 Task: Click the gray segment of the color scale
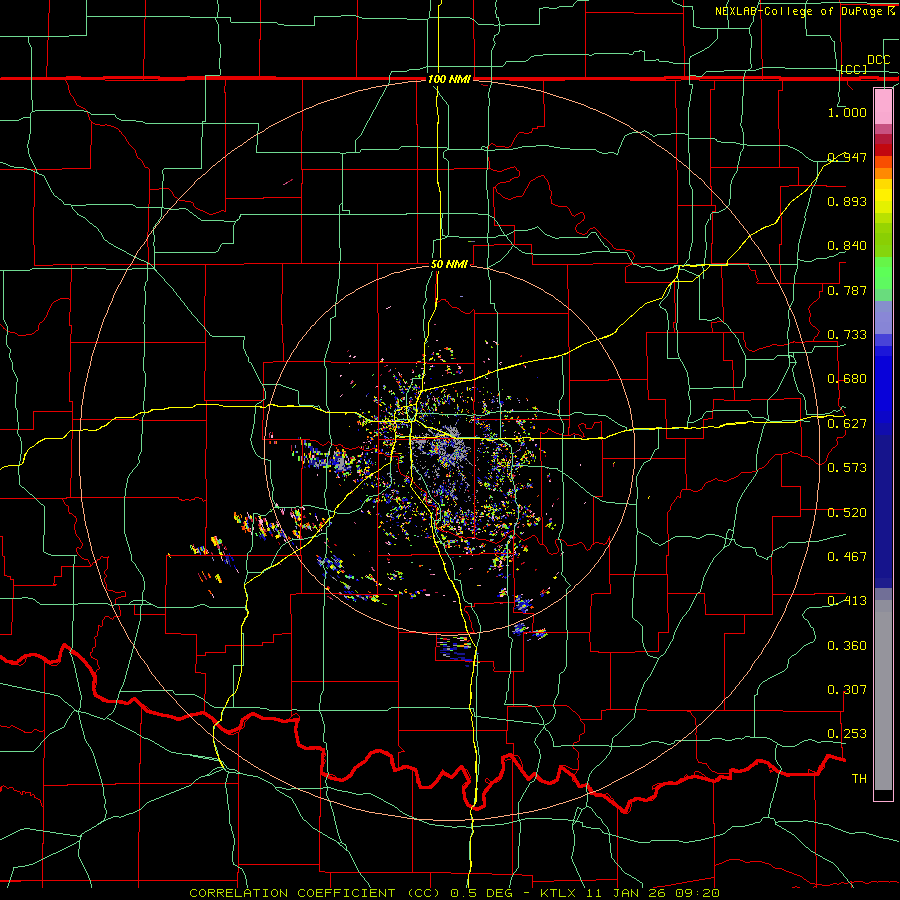(883, 695)
